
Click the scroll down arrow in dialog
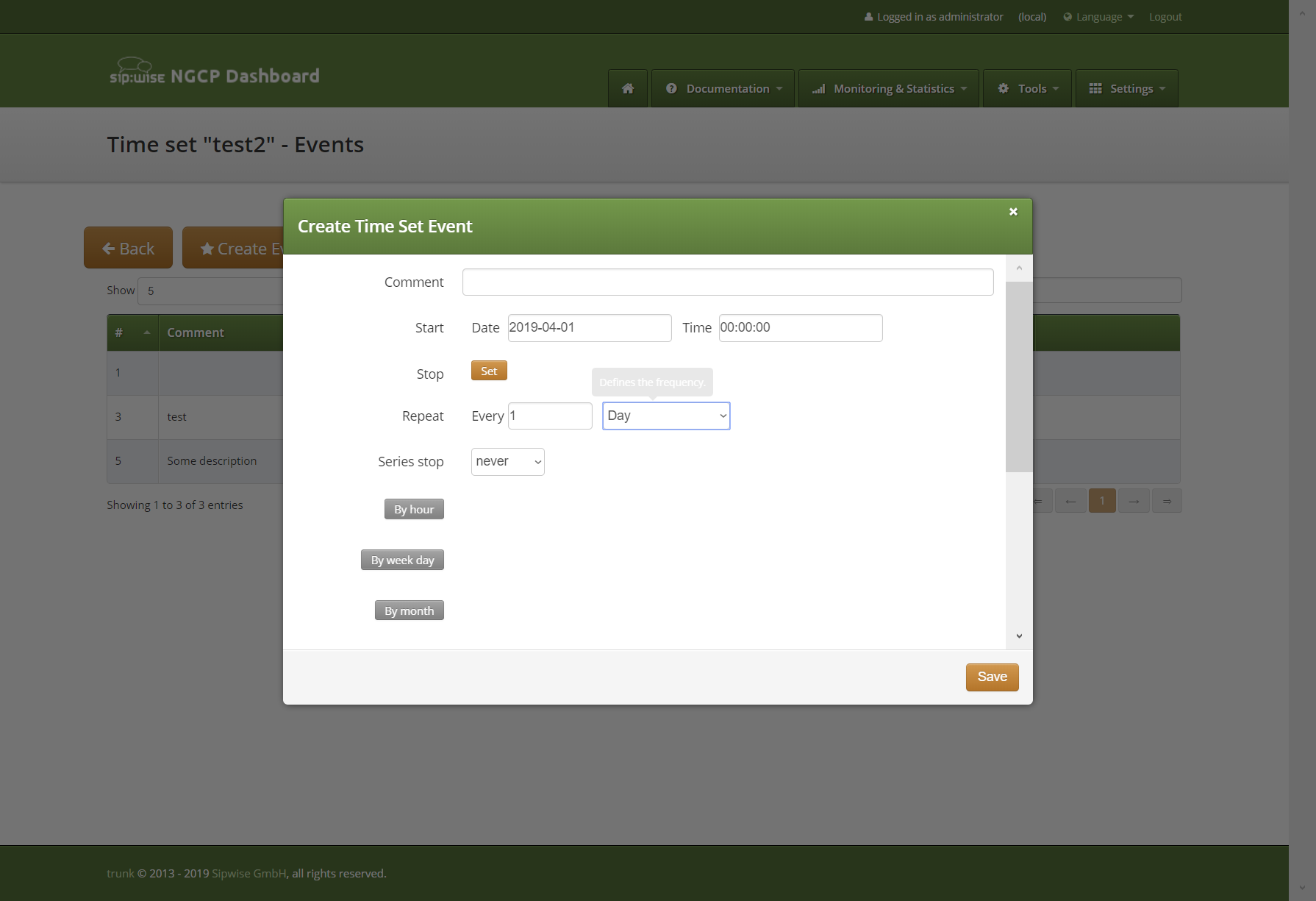pos(1019,636)
